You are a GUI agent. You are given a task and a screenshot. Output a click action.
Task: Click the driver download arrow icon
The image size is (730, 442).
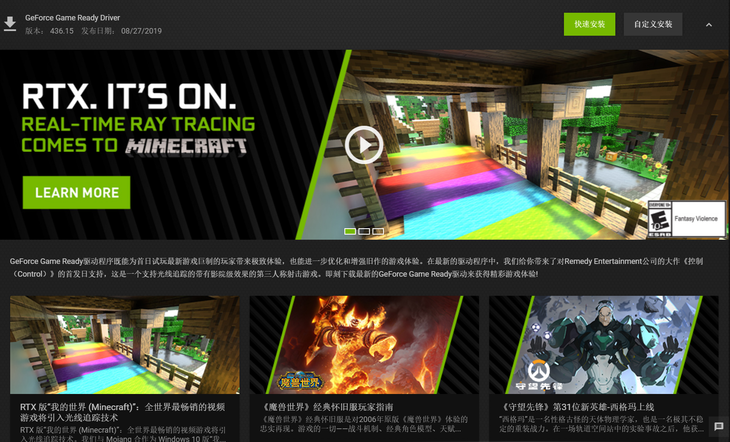point(10,24)
